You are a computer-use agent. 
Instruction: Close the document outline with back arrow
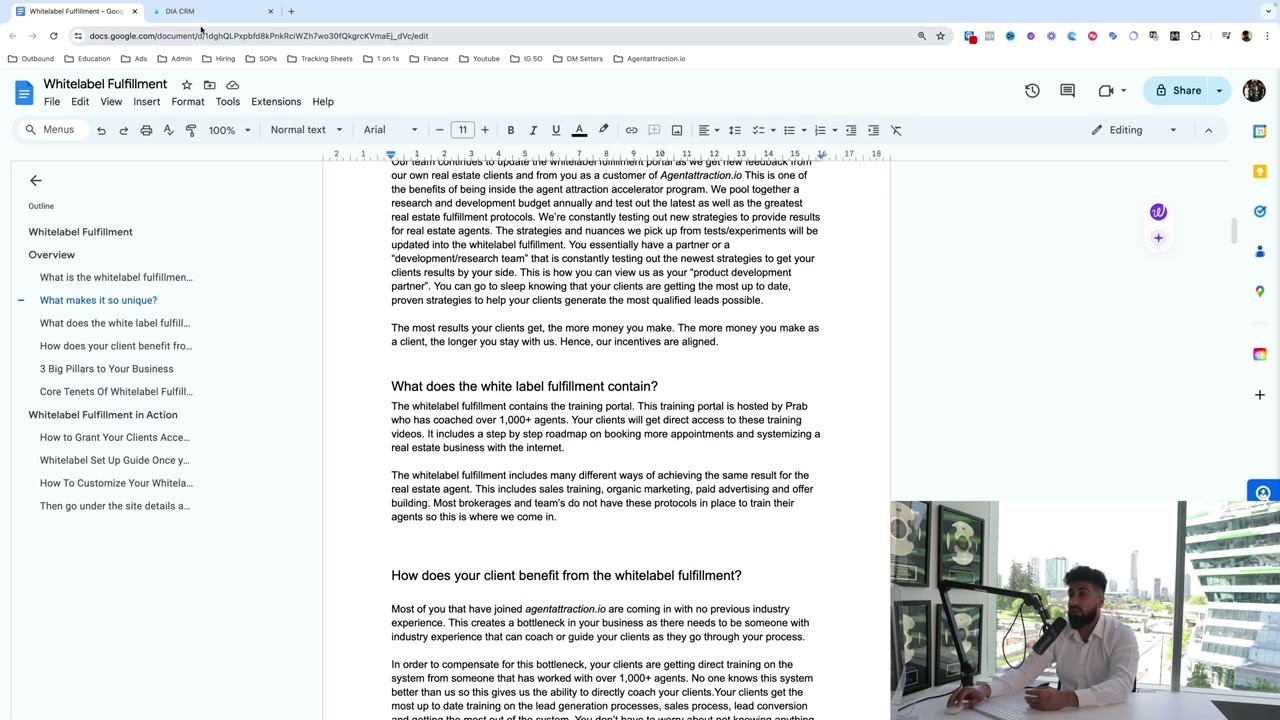(35, 181)
